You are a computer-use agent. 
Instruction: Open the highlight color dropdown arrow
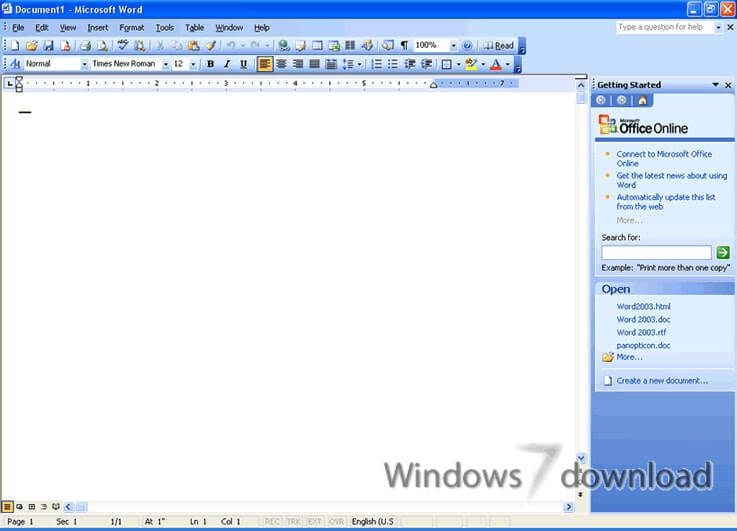(x=483, y=64)
